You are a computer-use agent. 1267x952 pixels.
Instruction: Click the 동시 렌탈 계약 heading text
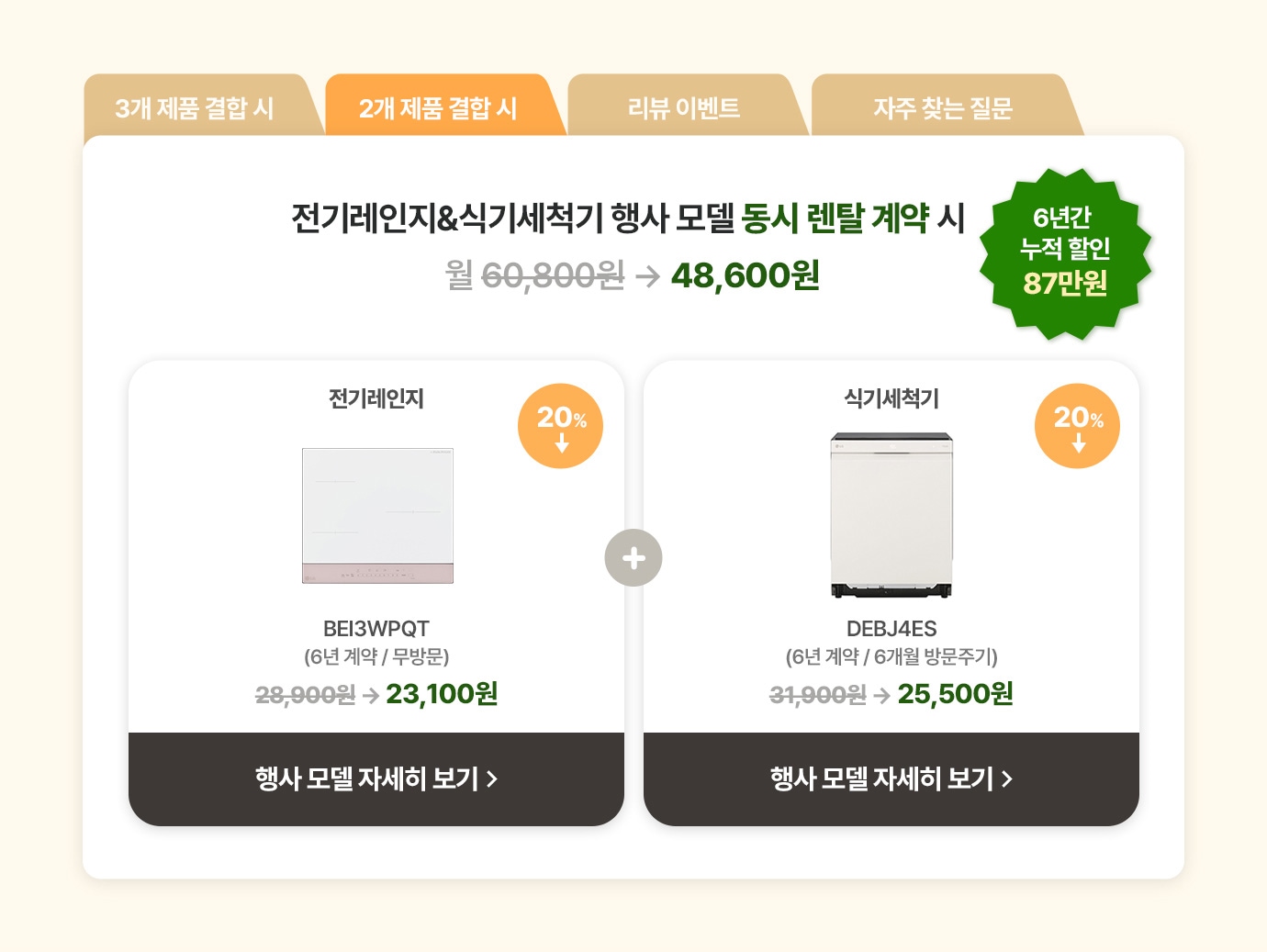835,218
